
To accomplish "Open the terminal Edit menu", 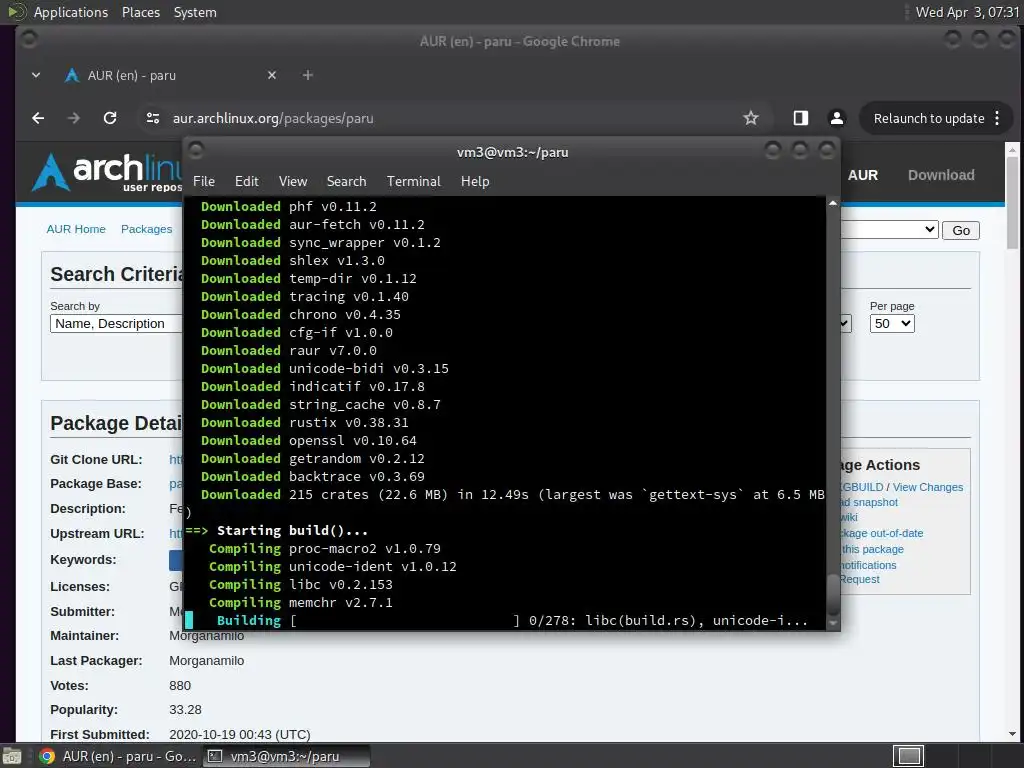I will 247,181.
